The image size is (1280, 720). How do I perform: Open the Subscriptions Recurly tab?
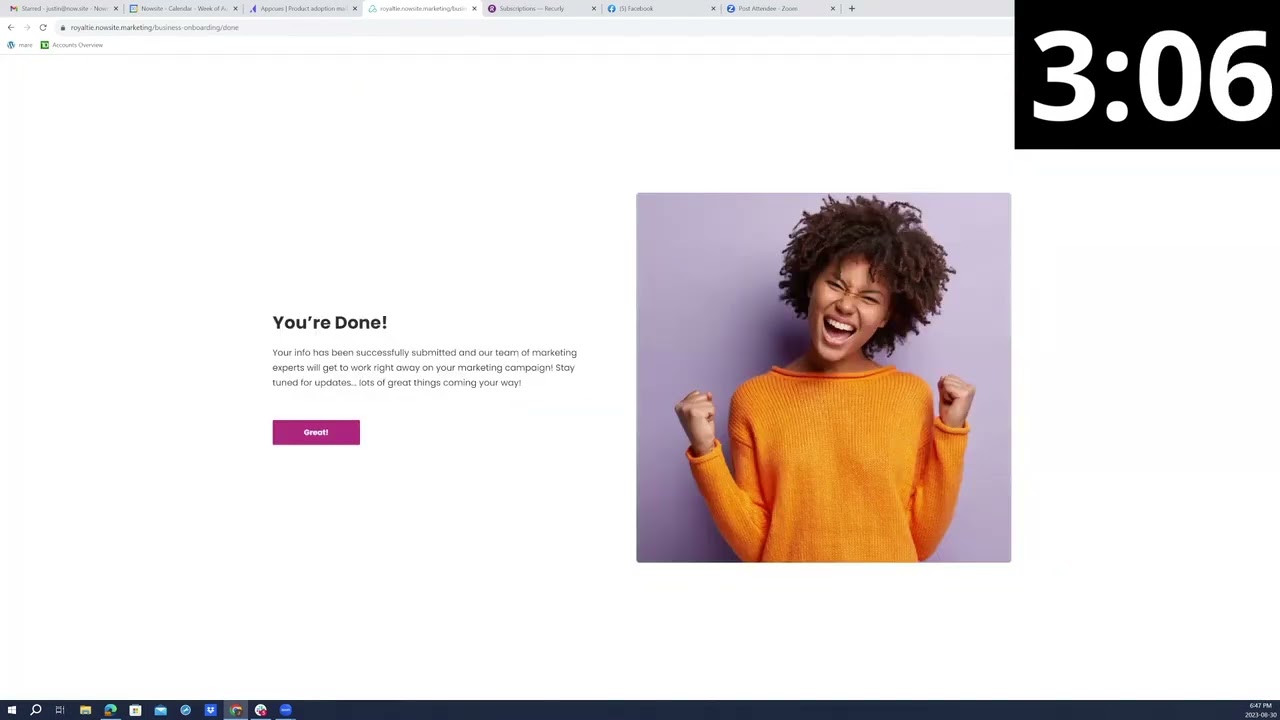[x=540, y=8]
